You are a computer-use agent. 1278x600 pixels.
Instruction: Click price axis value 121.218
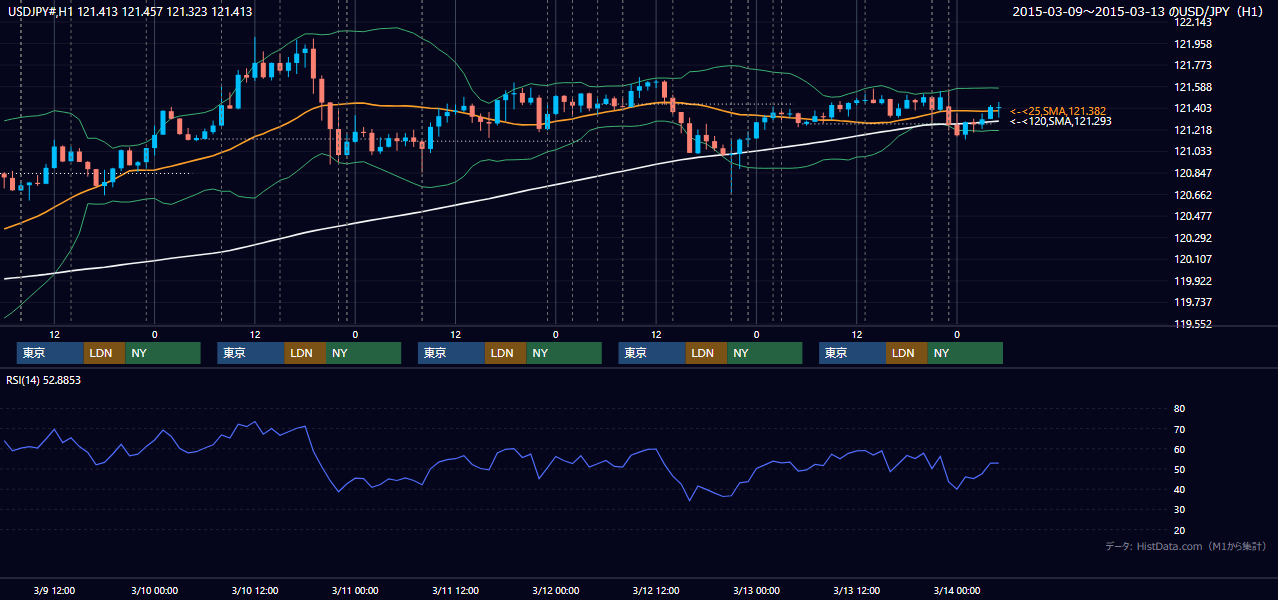[1193, 130]
